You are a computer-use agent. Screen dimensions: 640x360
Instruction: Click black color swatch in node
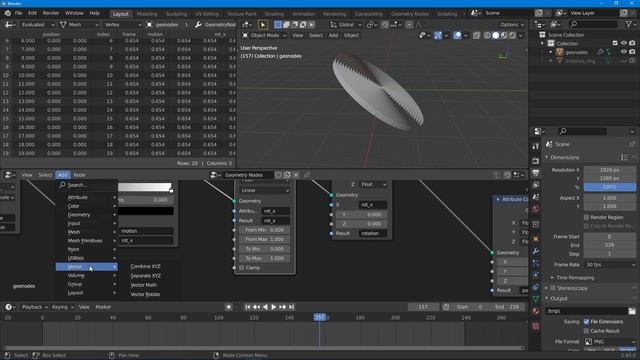tap(146, 211)
